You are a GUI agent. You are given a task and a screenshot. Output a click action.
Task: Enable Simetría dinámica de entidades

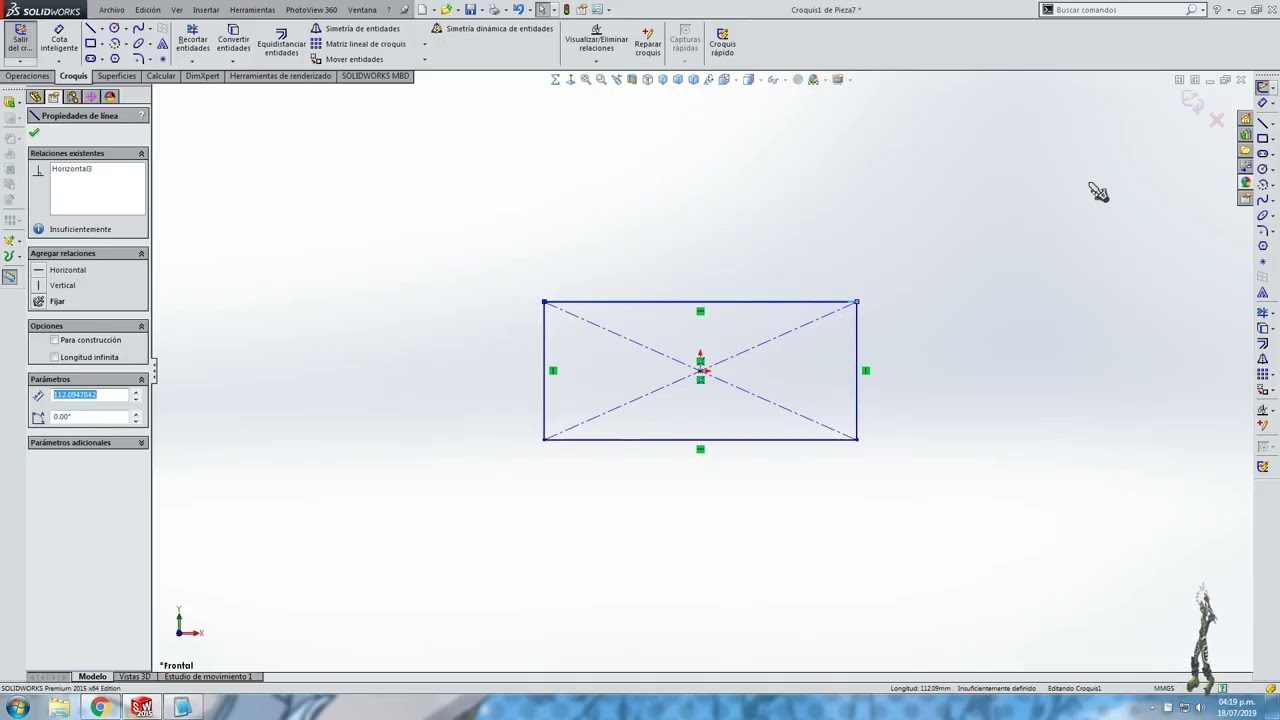point(492,29)
